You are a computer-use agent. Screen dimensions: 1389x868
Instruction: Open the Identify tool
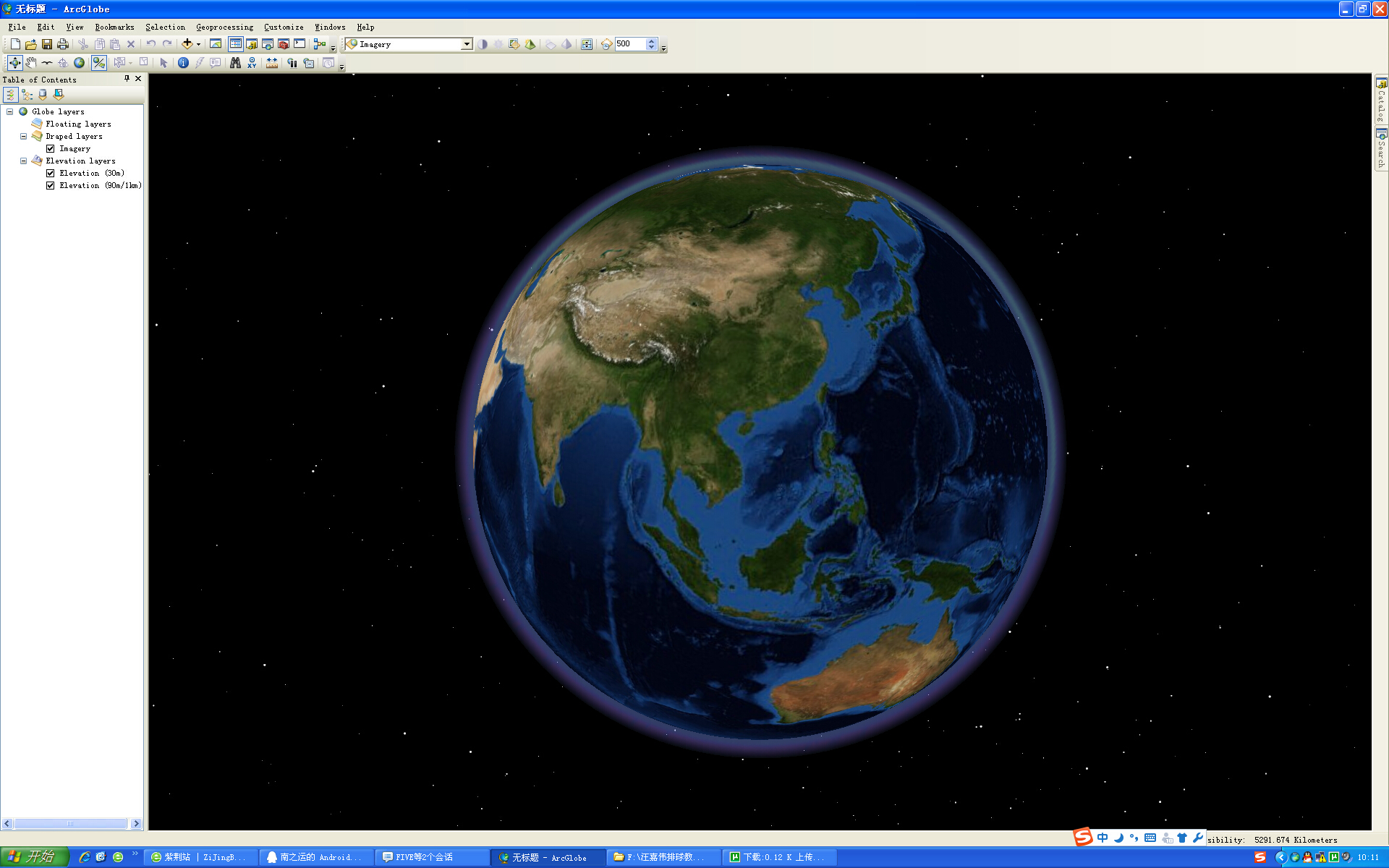[183, 63]
